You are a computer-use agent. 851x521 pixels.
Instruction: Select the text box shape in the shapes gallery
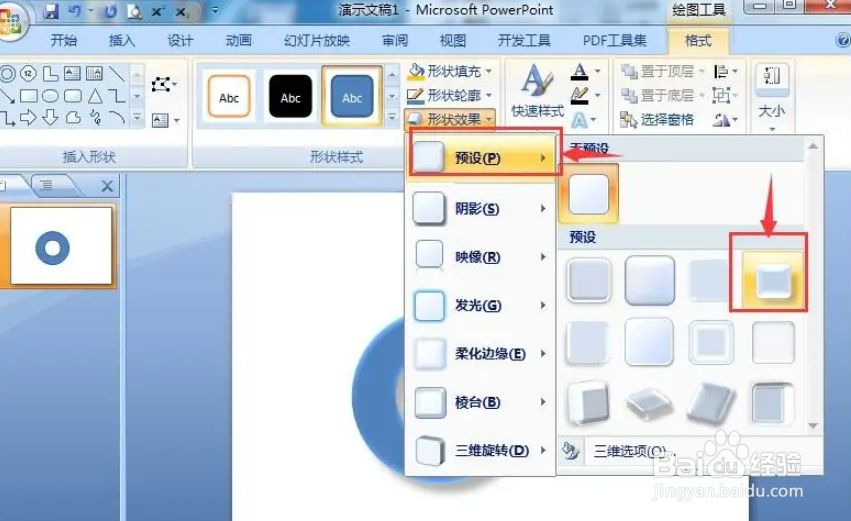[x=72, y=73]
